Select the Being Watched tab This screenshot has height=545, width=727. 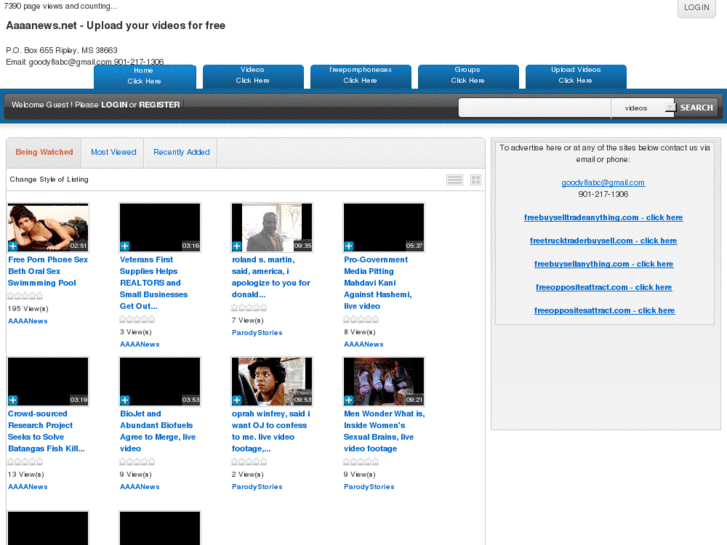point(44,152)
